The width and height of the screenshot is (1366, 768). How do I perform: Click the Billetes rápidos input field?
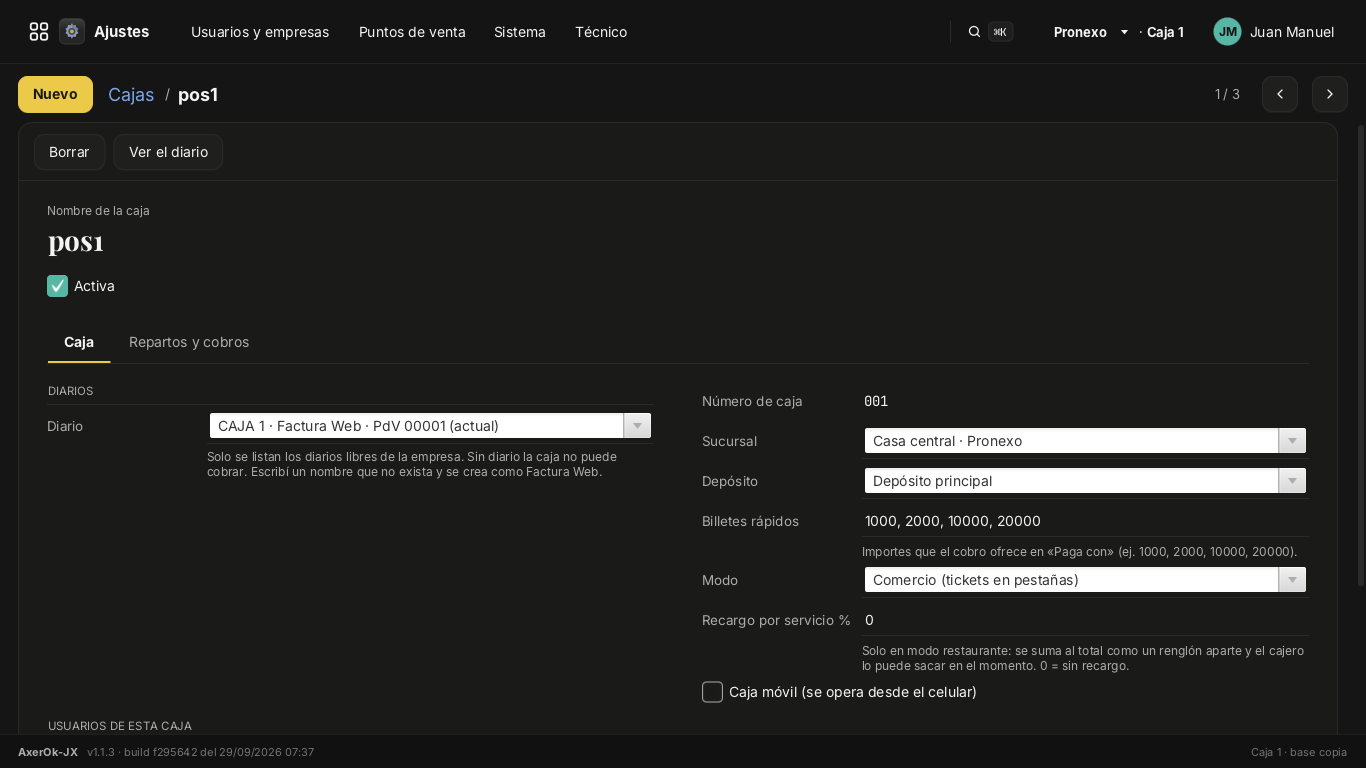[1084, 521]
